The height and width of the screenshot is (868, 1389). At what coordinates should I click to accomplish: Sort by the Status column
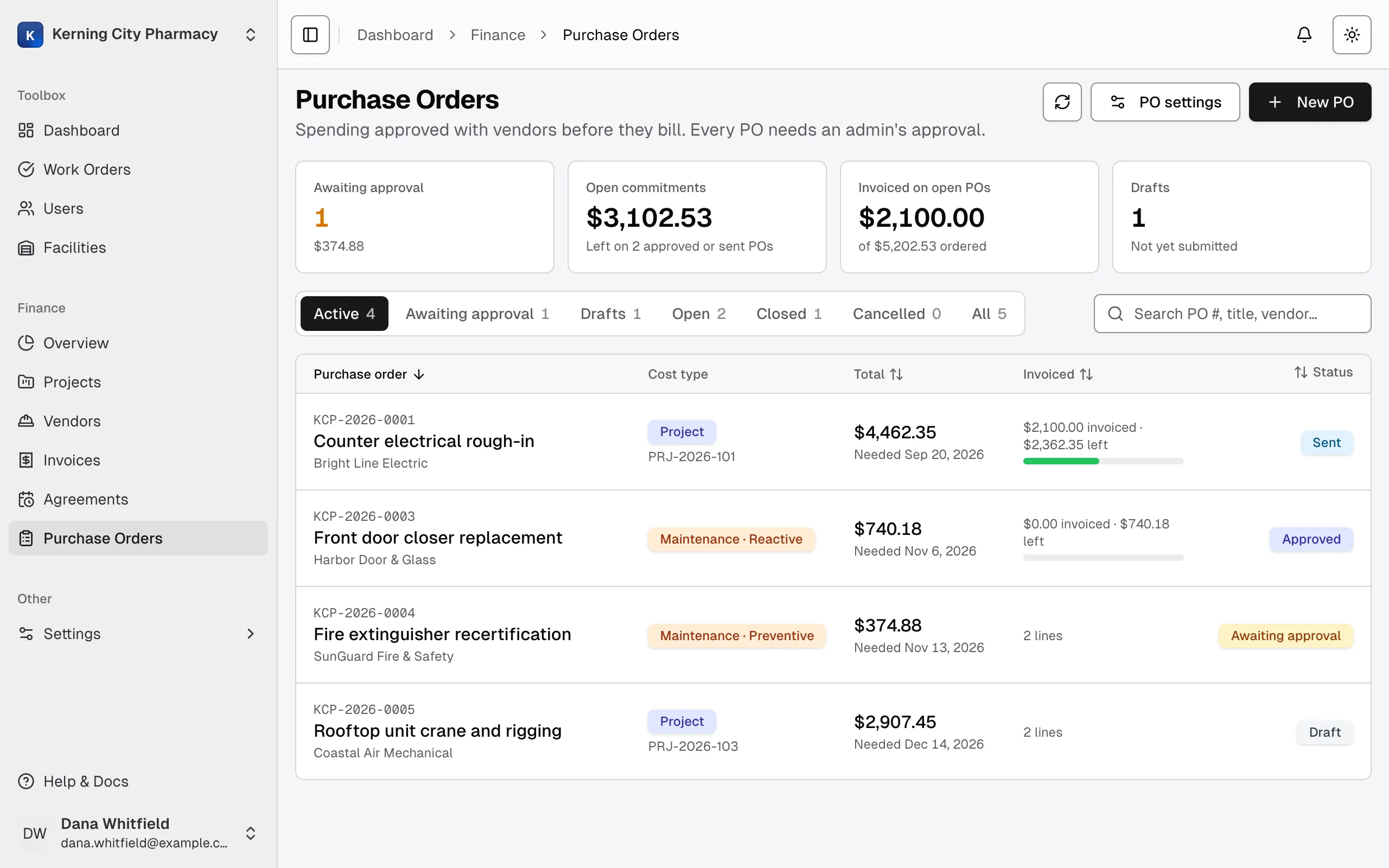click(1323, 372)
